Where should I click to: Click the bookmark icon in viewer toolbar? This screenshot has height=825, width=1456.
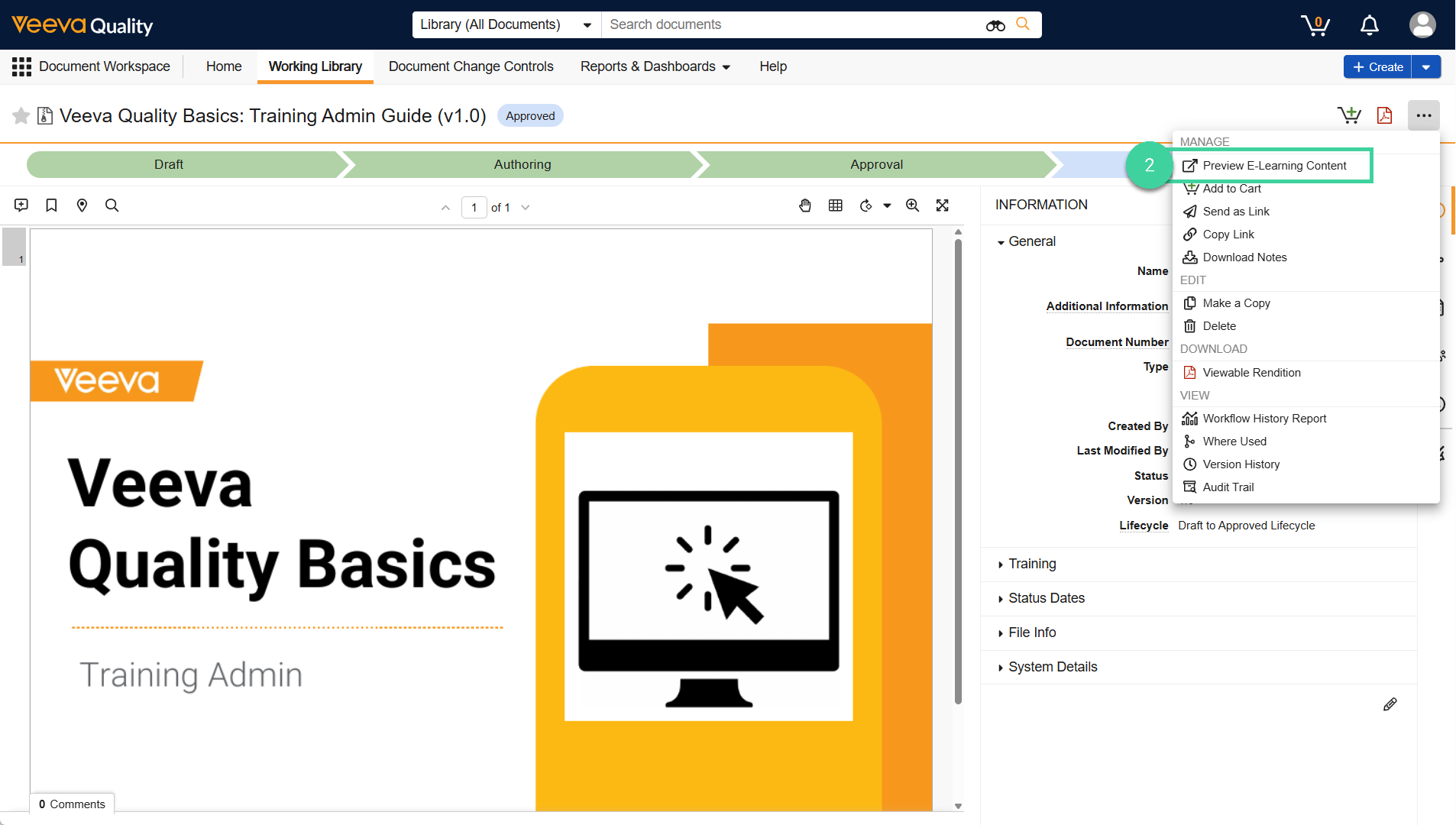(x=51, y=205)
